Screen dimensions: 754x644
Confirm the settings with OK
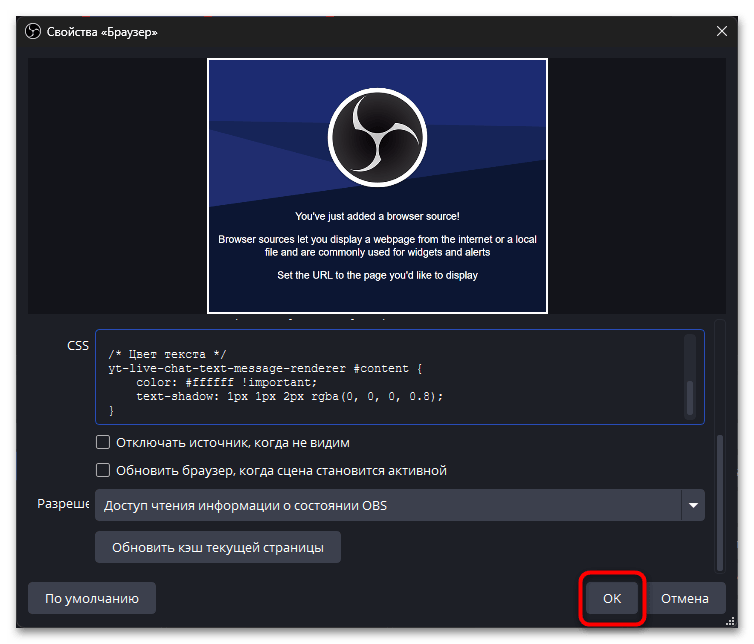point(612,598)
